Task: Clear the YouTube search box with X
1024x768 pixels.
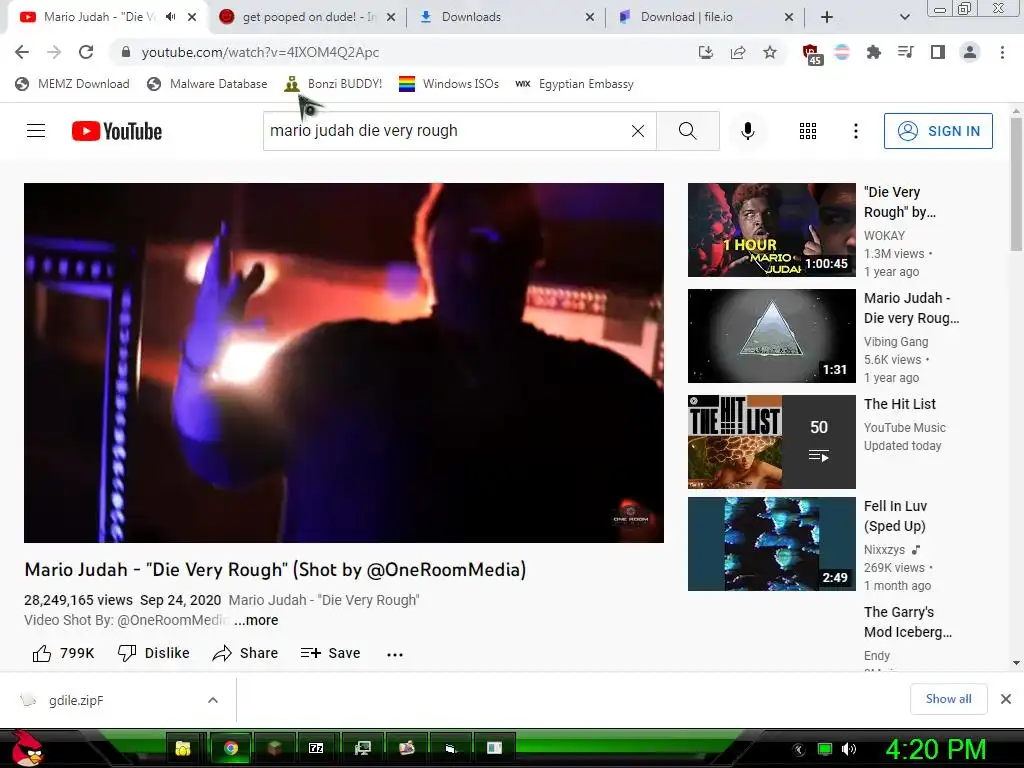Action: 638,131
